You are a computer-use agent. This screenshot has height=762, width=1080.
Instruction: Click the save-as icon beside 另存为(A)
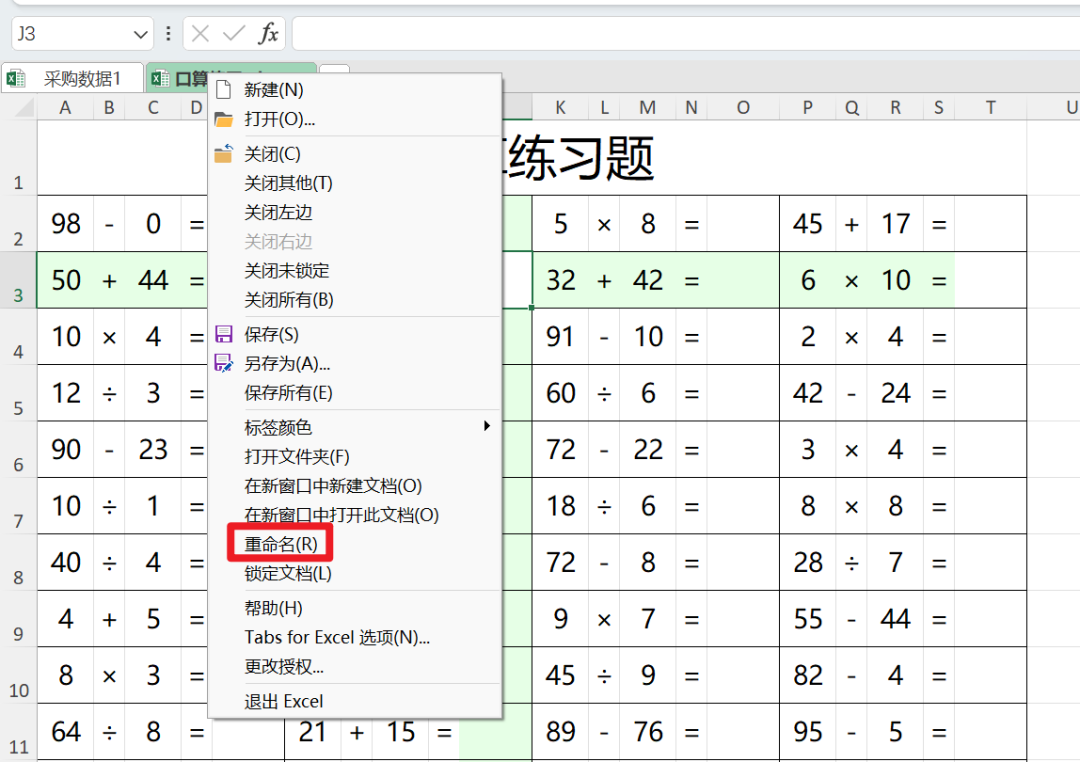[224, 363]
